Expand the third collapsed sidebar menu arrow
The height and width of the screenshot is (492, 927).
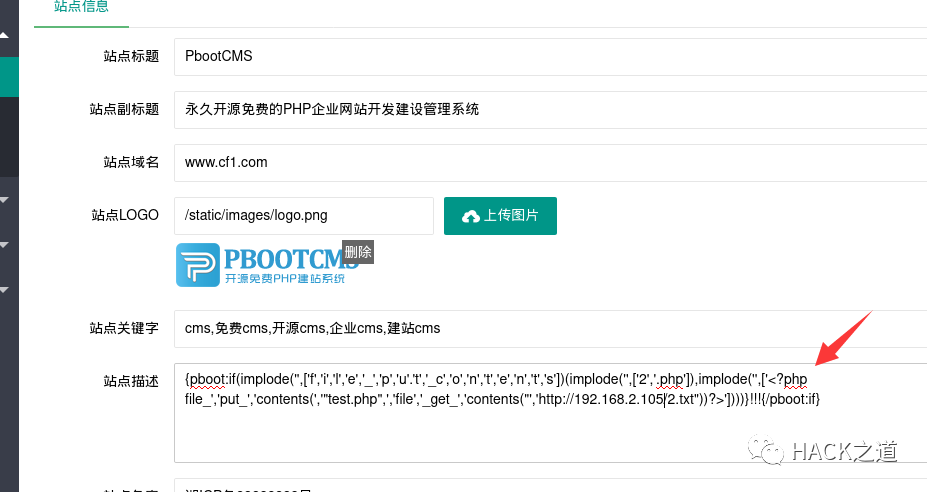[4, 290]
